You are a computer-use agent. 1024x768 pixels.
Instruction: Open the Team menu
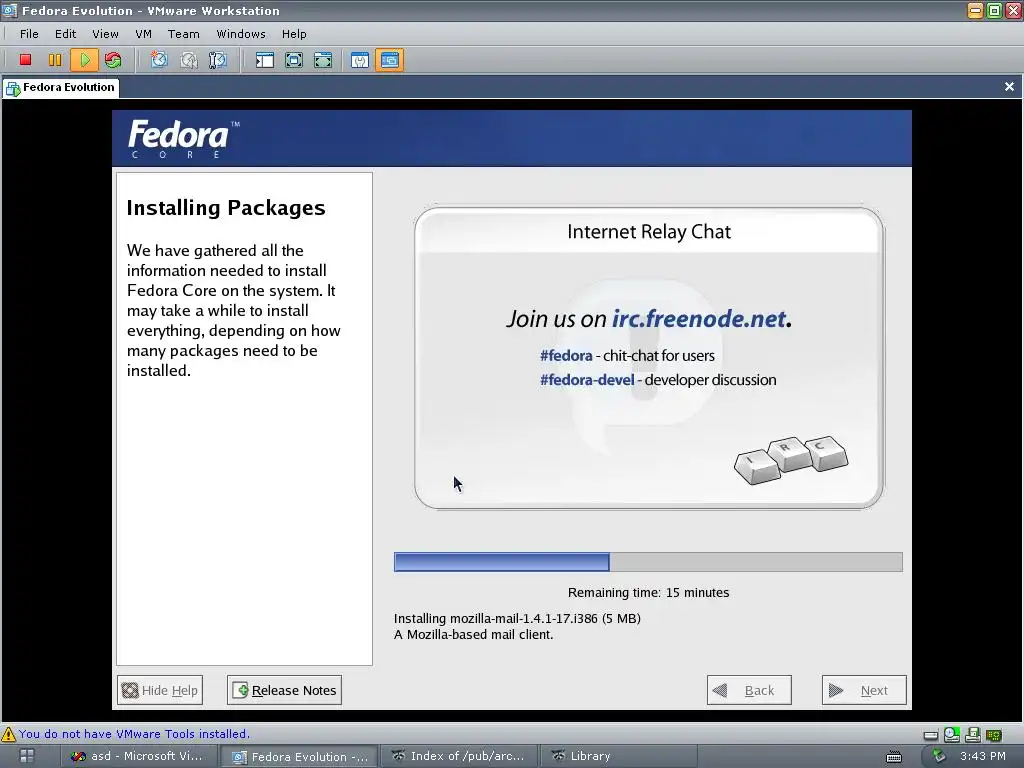pyautogui.click(x=184, y=34)
